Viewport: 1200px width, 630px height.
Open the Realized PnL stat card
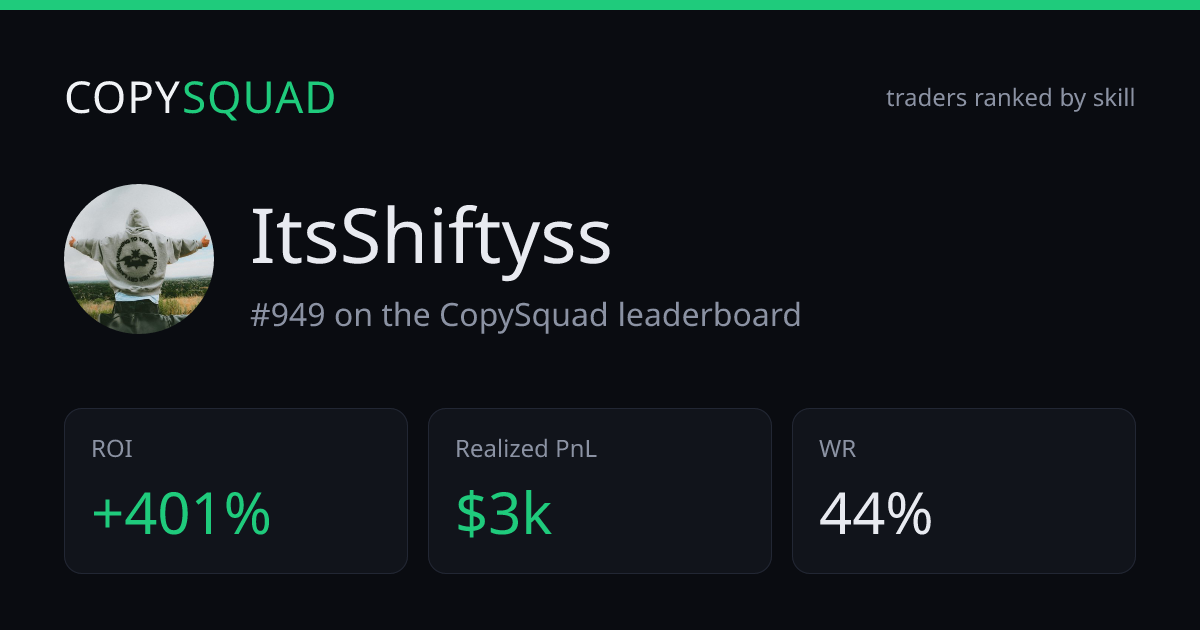click(x=600, y=491)
